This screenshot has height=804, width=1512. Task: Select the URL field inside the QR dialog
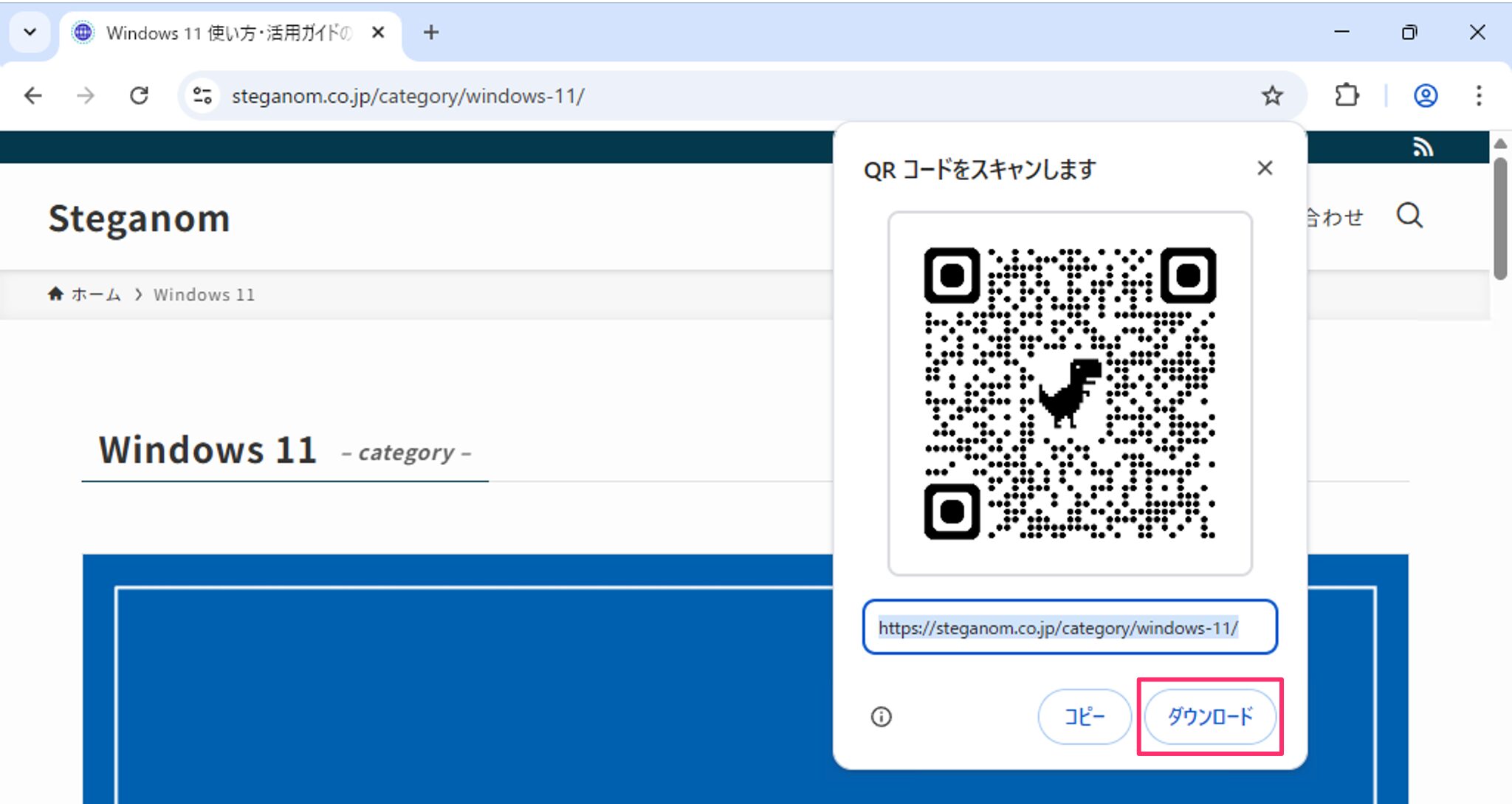pos(1071,627)
